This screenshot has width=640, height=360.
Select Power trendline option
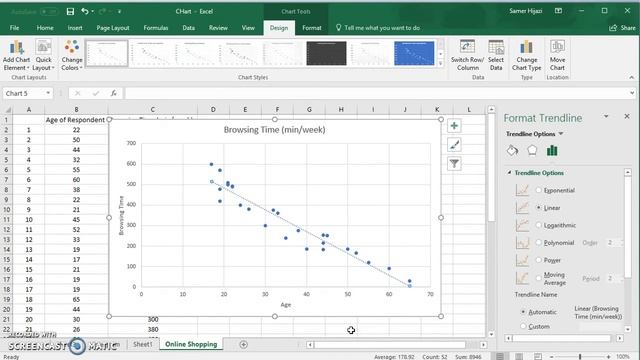[x=538, y=260]
